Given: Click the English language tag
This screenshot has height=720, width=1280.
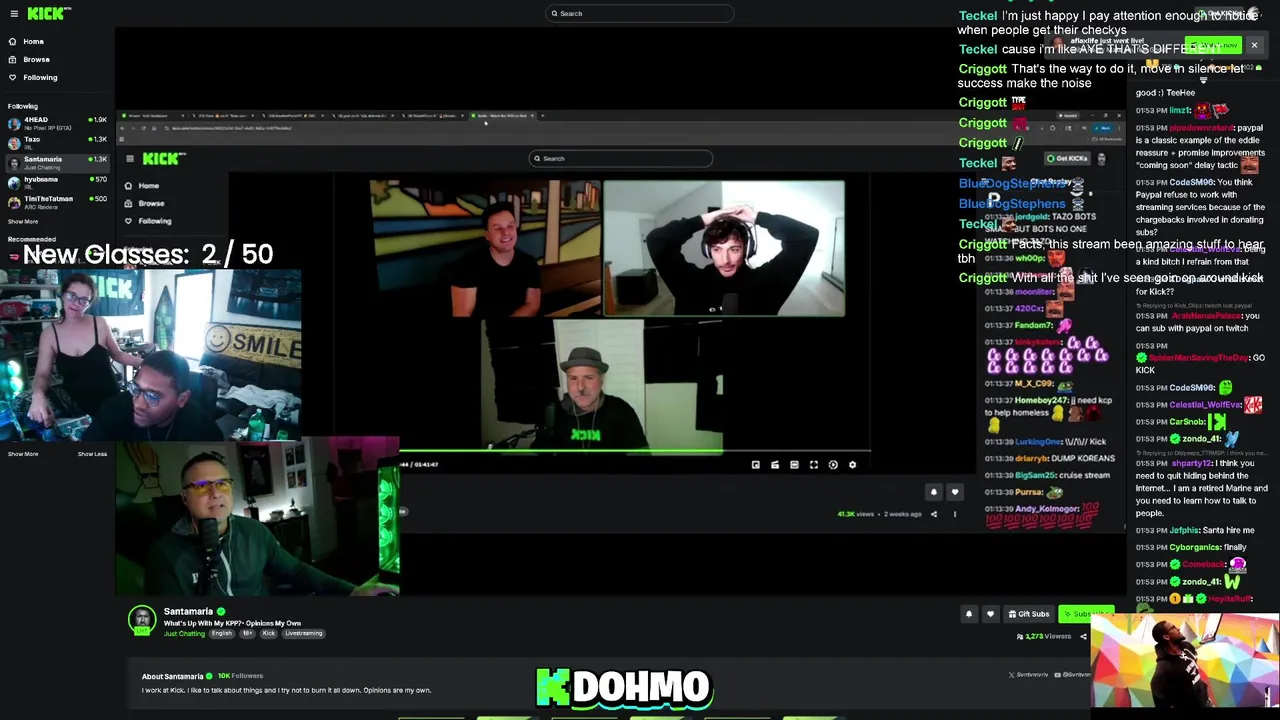Looking at the screenshot, I should pyautogui.click(x=222, y=633).
